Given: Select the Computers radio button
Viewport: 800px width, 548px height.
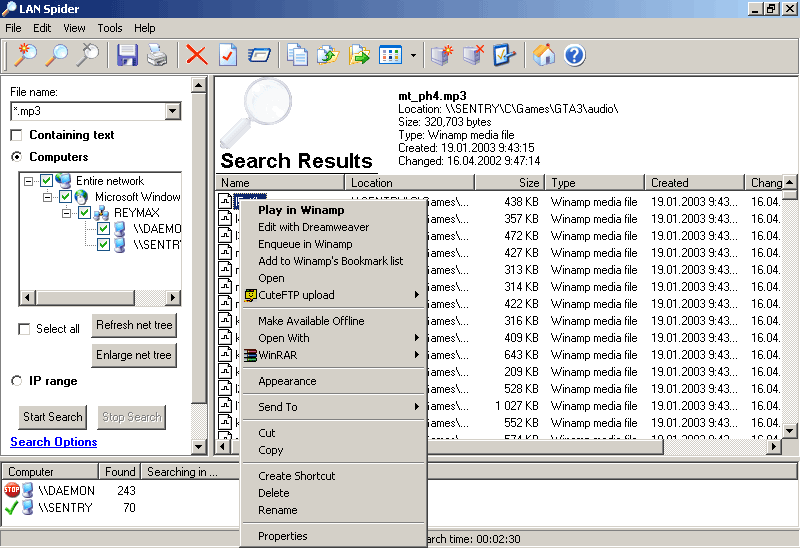Looking at the screenshot, I should coord(16,157).
